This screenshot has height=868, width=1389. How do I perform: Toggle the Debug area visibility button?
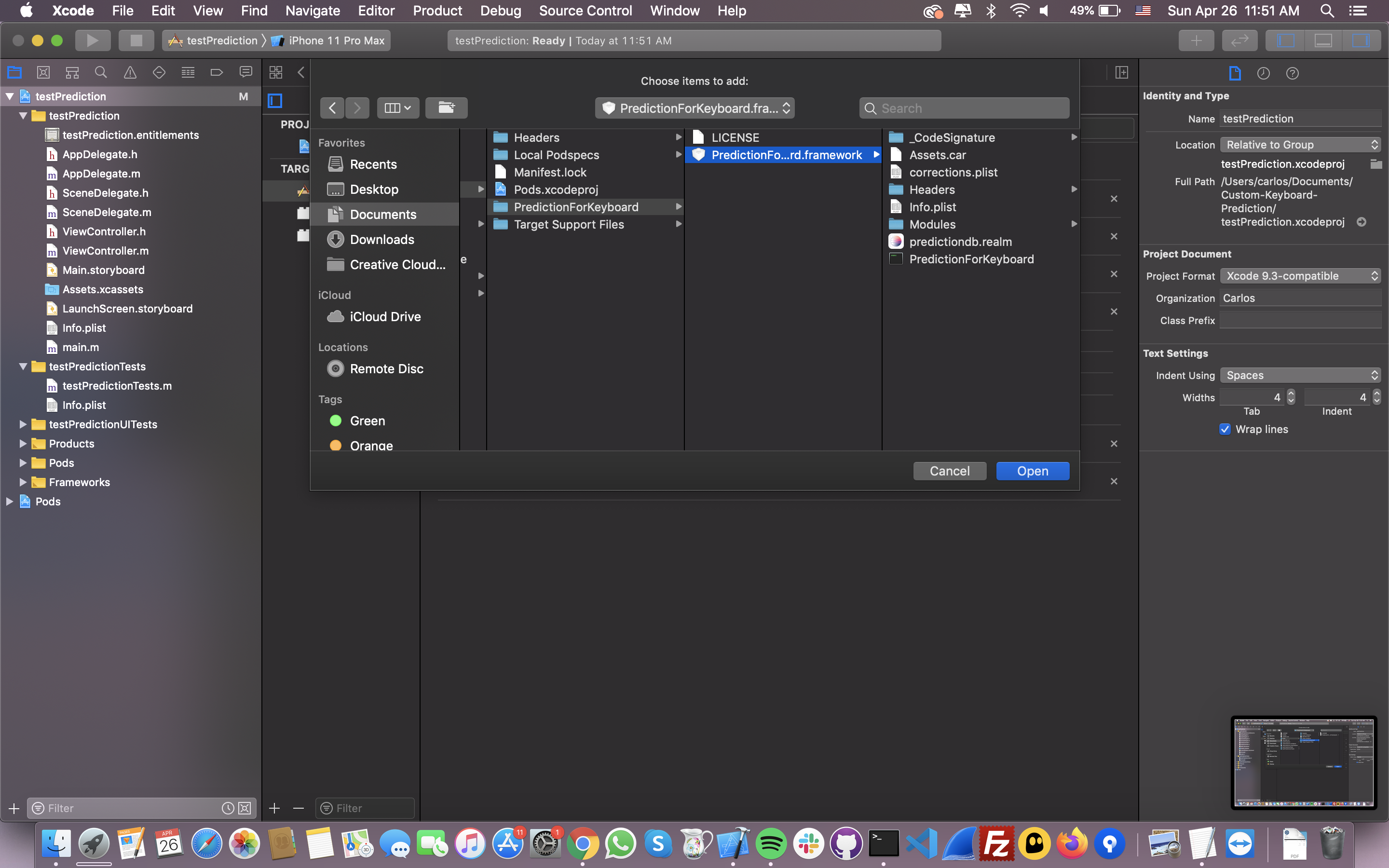(1323, 40)
